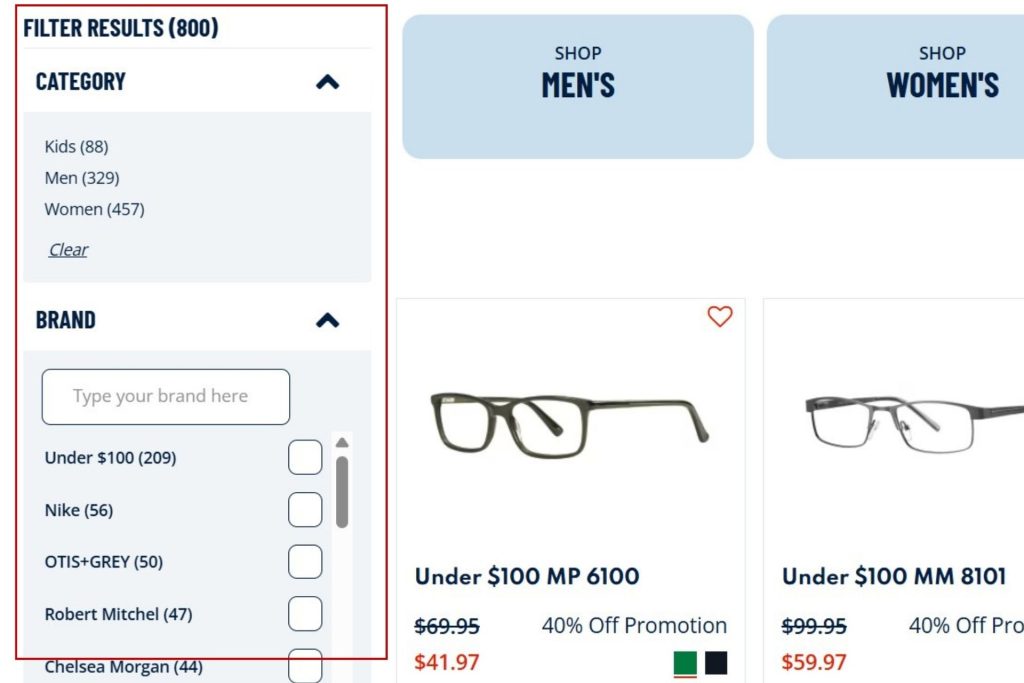
Task: Collapse the Category filter section
Action: tap(328, 83)
